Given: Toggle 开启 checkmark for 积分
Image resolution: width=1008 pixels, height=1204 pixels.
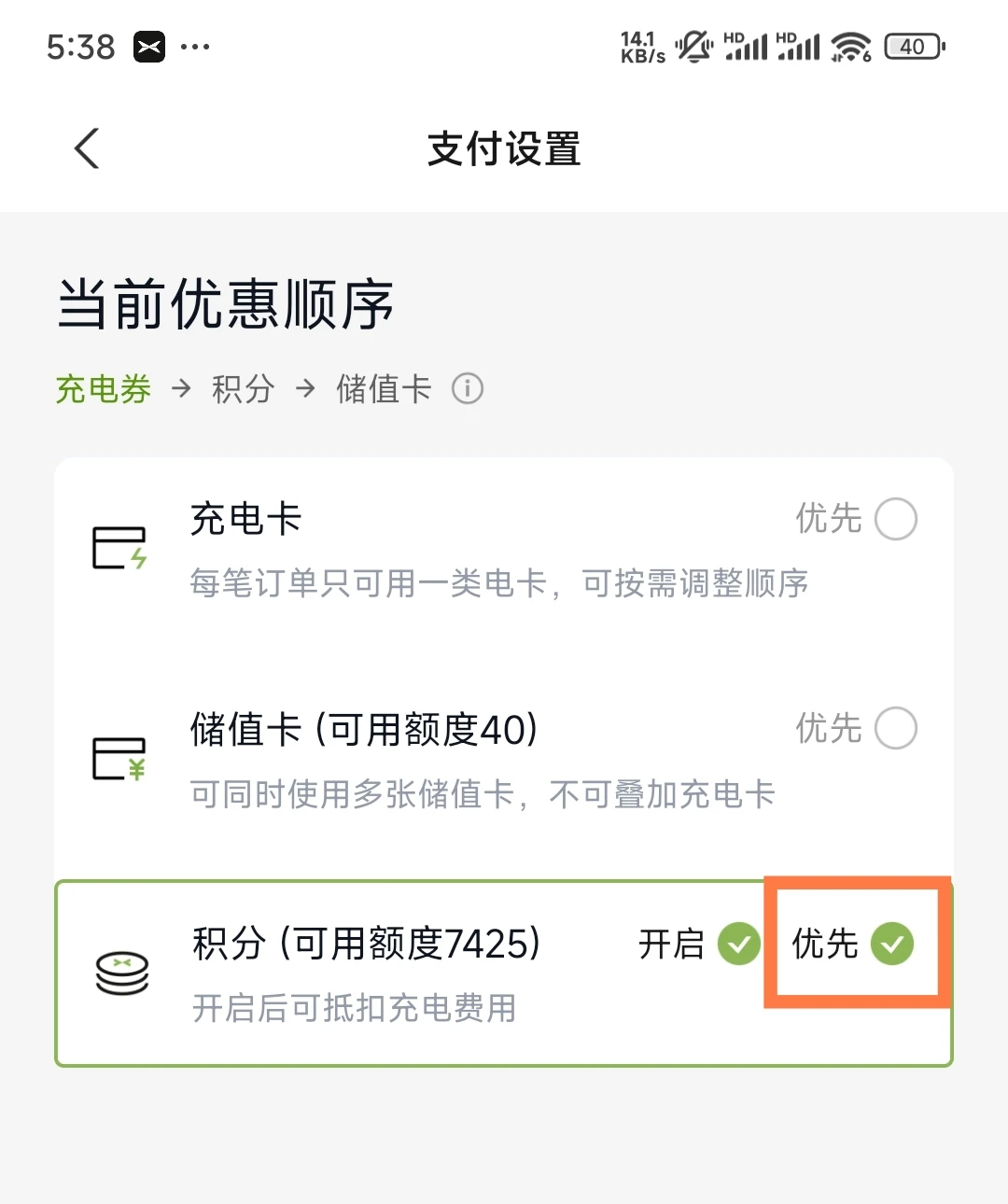Looking at the screenshot, I should 739,944.
